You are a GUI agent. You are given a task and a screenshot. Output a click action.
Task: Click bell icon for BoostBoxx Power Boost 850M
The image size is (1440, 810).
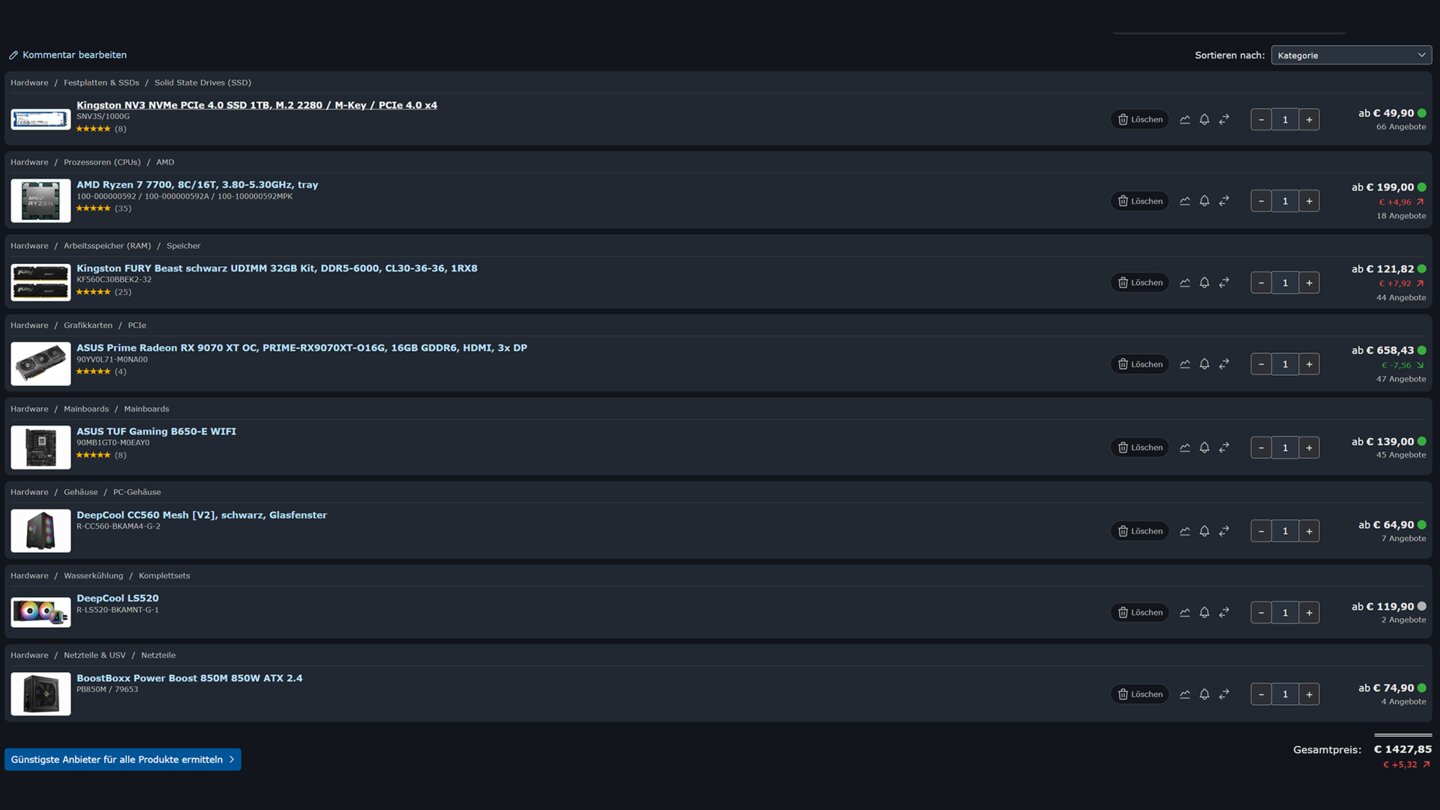1204,694
